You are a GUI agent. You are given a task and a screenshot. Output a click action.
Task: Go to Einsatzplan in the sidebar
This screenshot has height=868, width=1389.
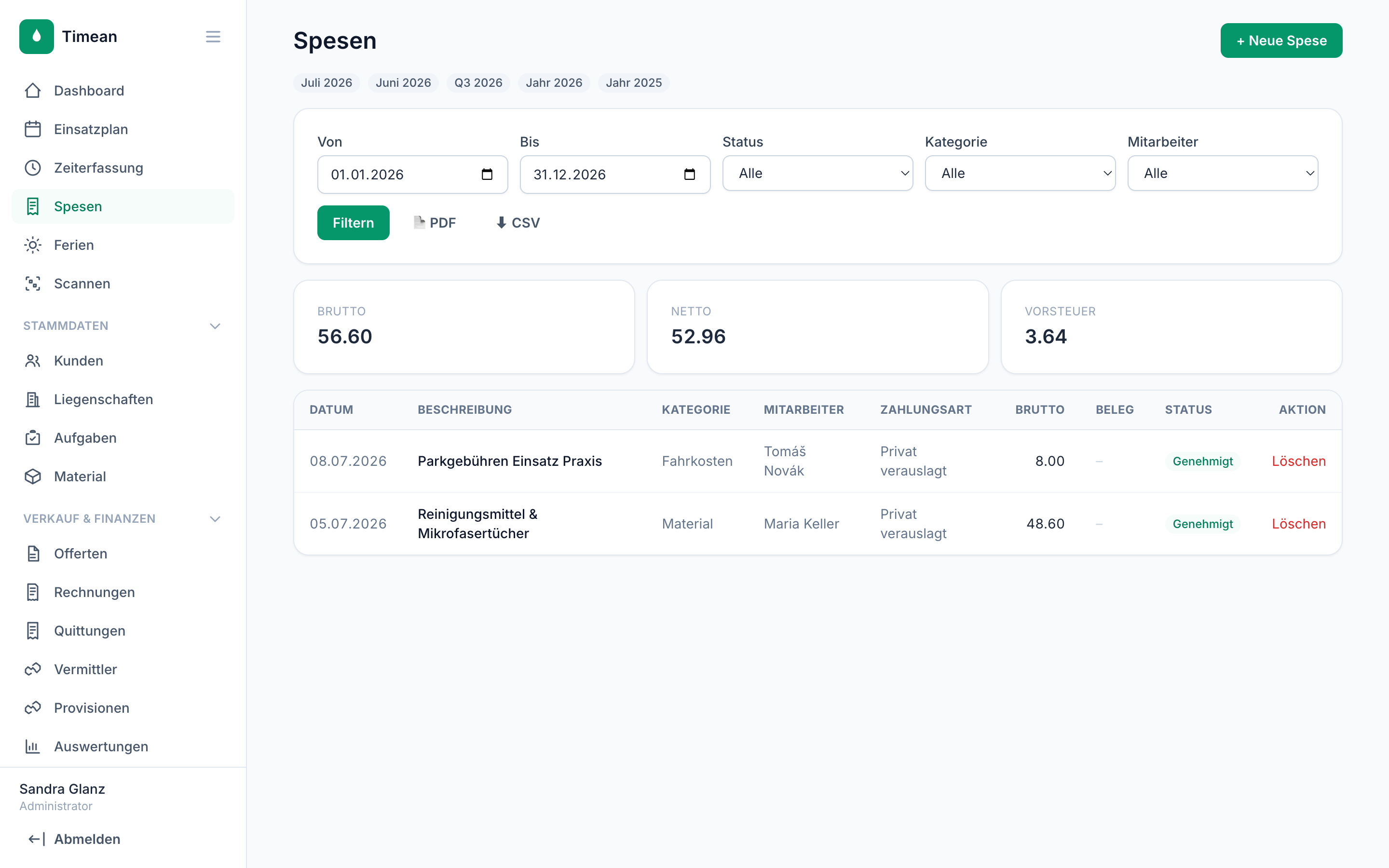123,129
